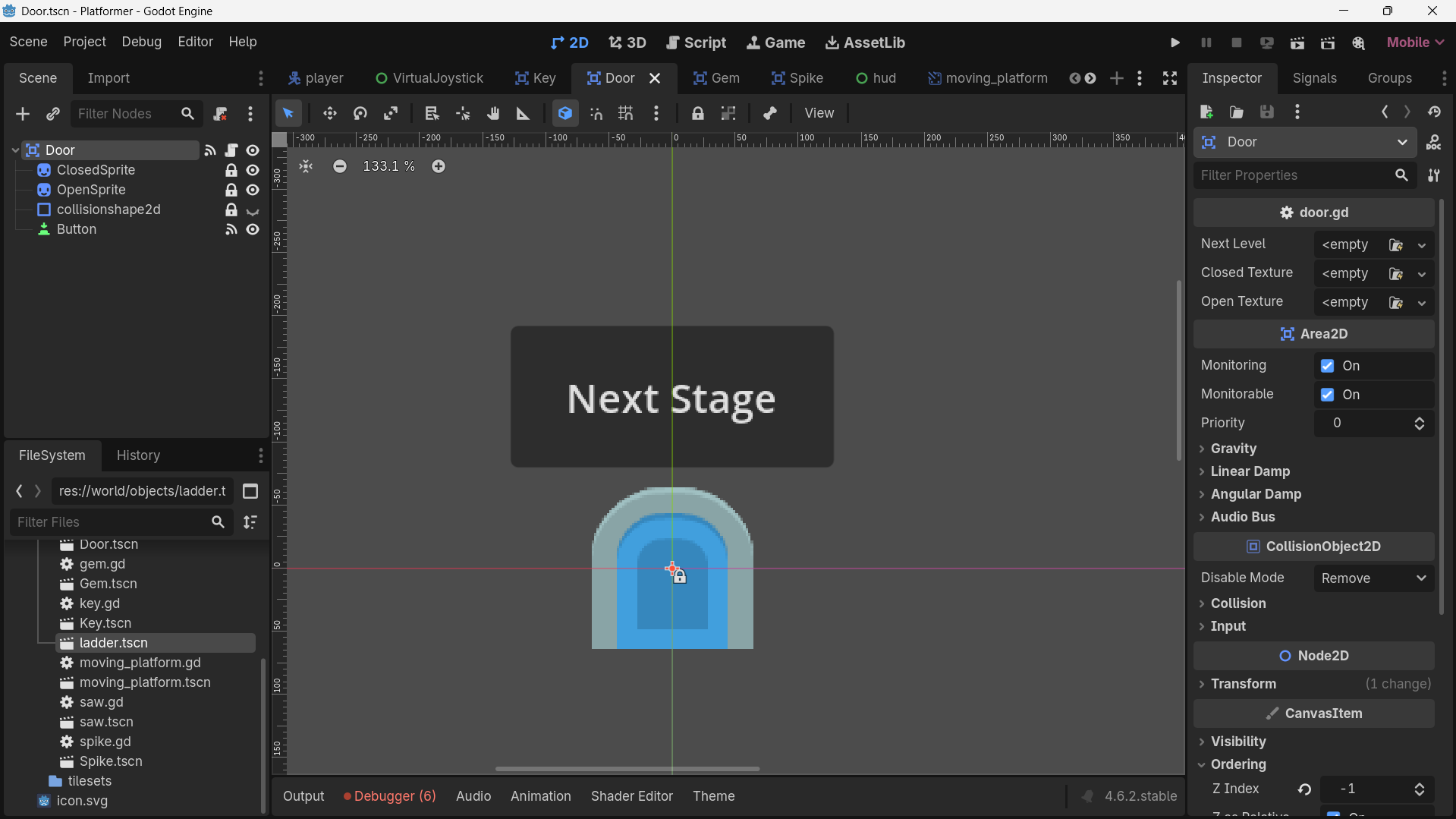Click the Run Specific Scene icon
1456x819 pixels.
[x=1327, y=43]
